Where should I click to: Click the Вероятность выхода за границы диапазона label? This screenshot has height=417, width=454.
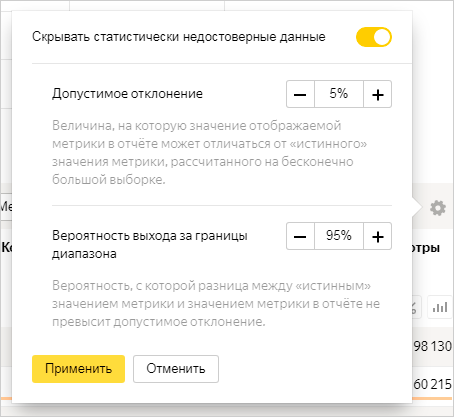150,245
